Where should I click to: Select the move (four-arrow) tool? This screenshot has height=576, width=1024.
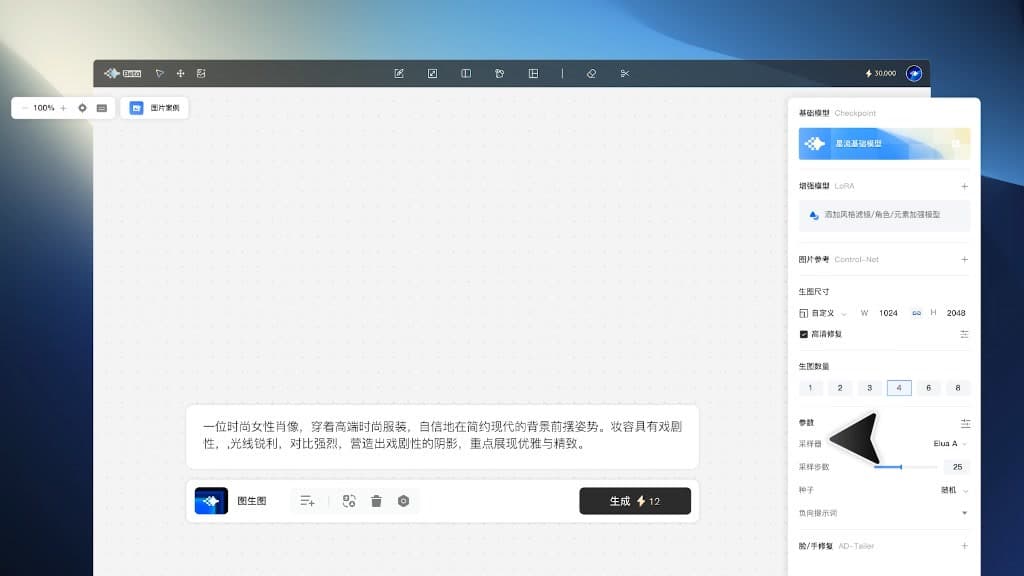click(180, 73)
